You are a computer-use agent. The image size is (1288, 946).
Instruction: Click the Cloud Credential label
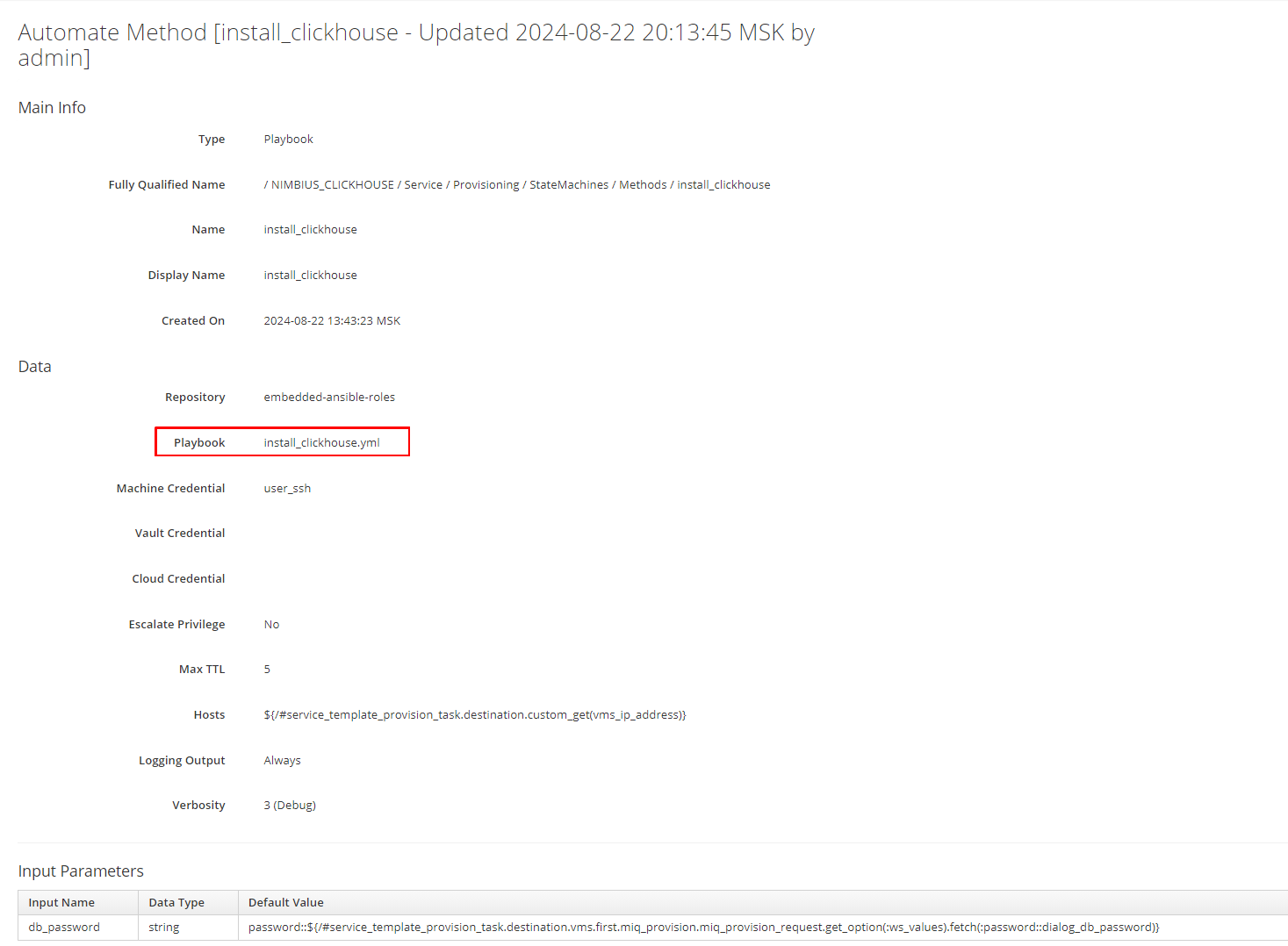[x=178, y=579]
